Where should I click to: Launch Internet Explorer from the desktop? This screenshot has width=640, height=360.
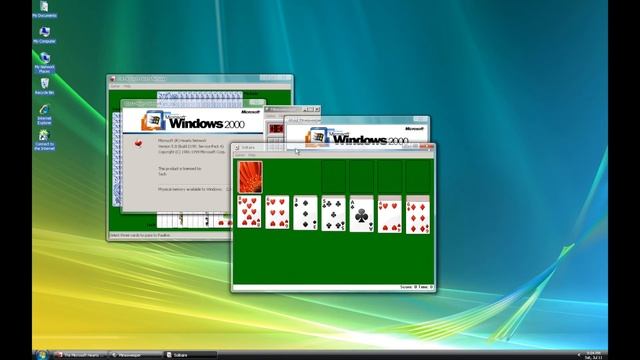pos(44,115)
